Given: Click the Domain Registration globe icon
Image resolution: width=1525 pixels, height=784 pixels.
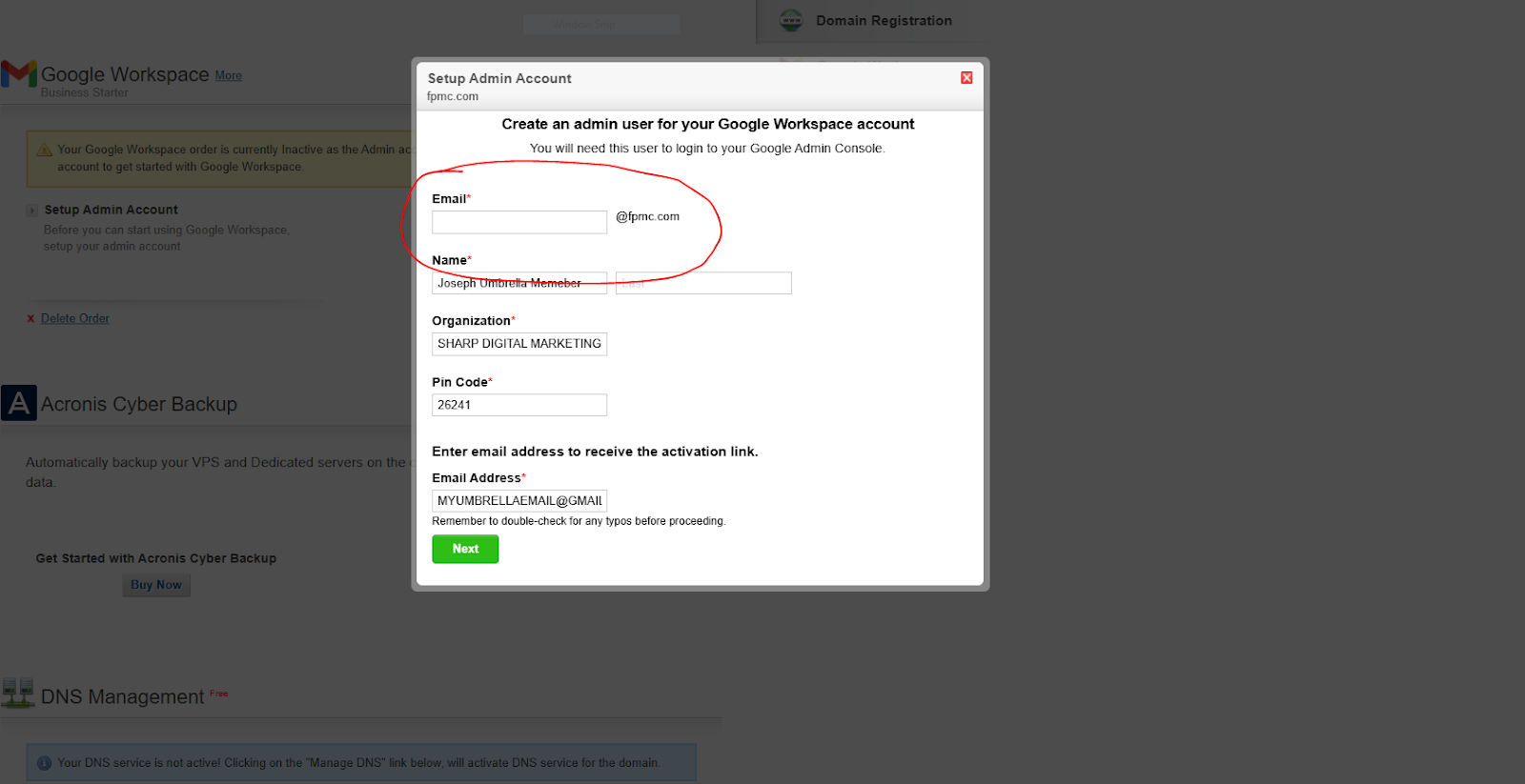Looking at the screenshot, I should [791, 20].
